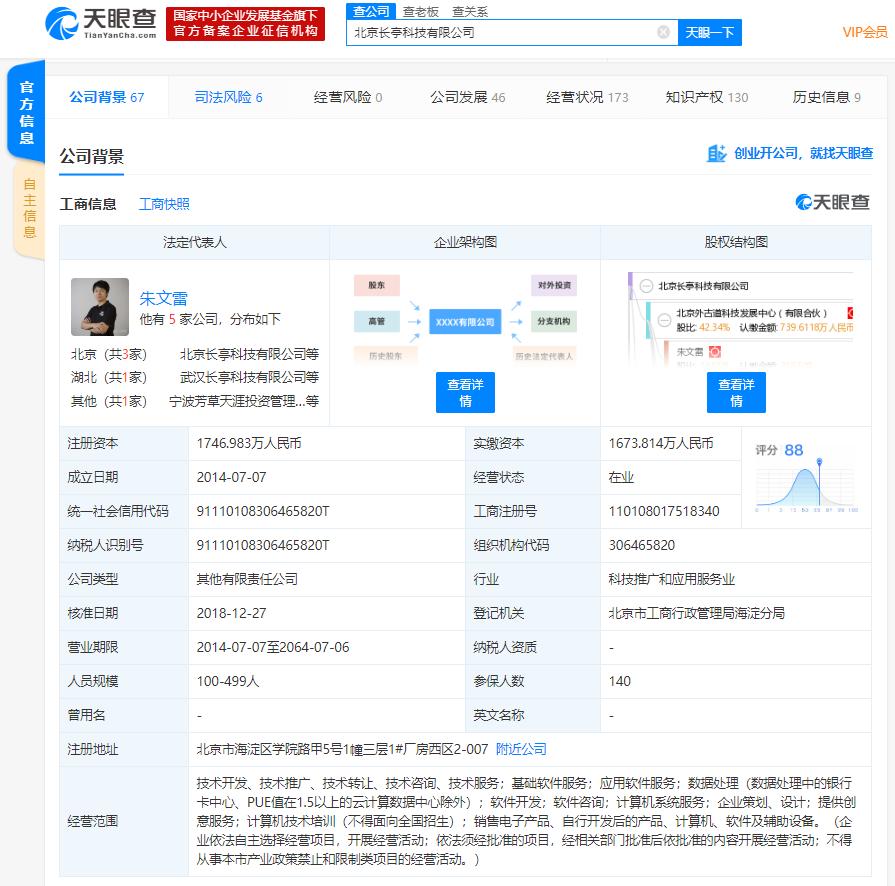Open the 附近公司 link
This screenshot has height=886, width=895.
click(521, 749)
